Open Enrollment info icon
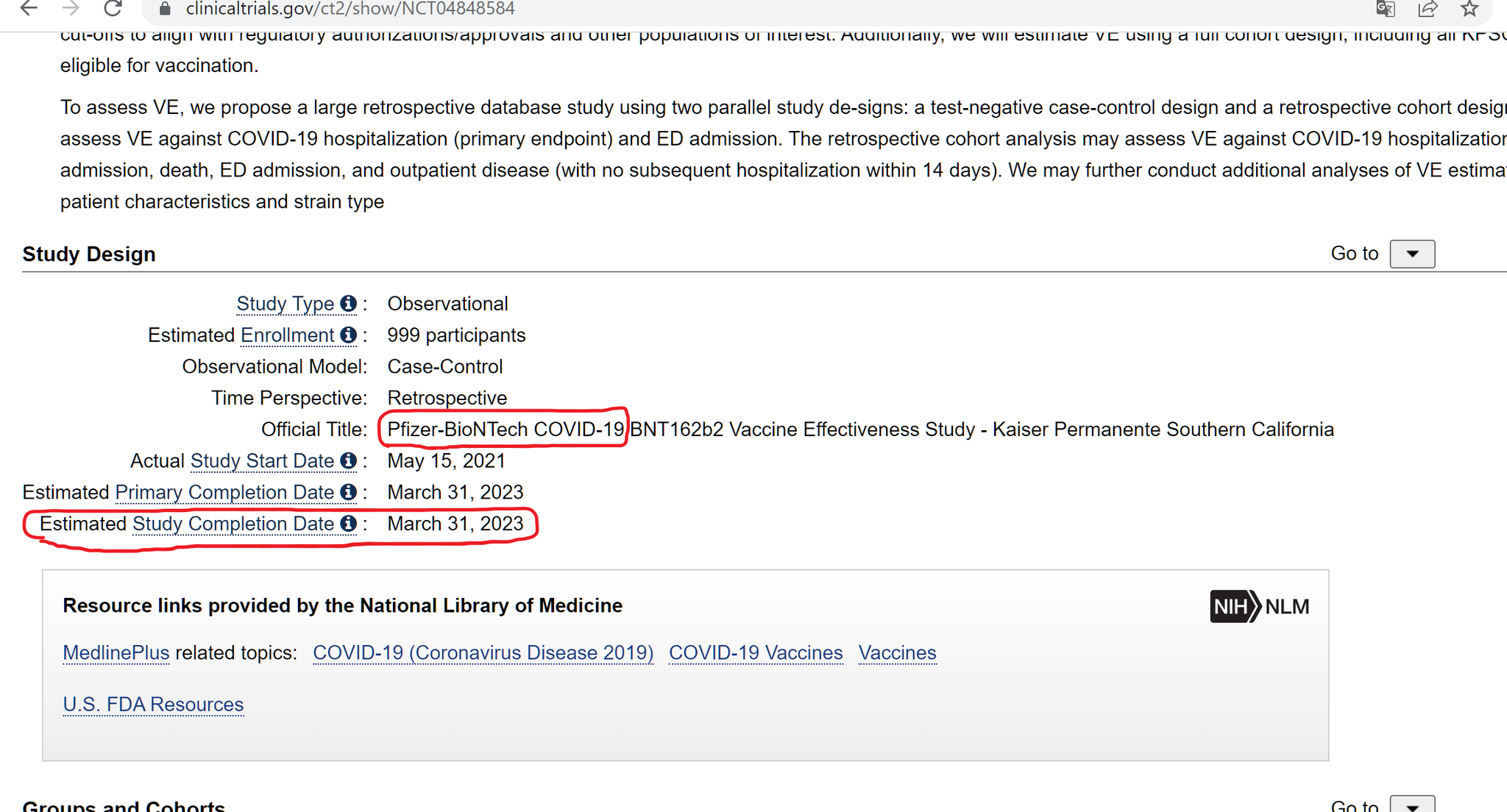The height and width of the screenshot is (812, 1507). [348, 335]
